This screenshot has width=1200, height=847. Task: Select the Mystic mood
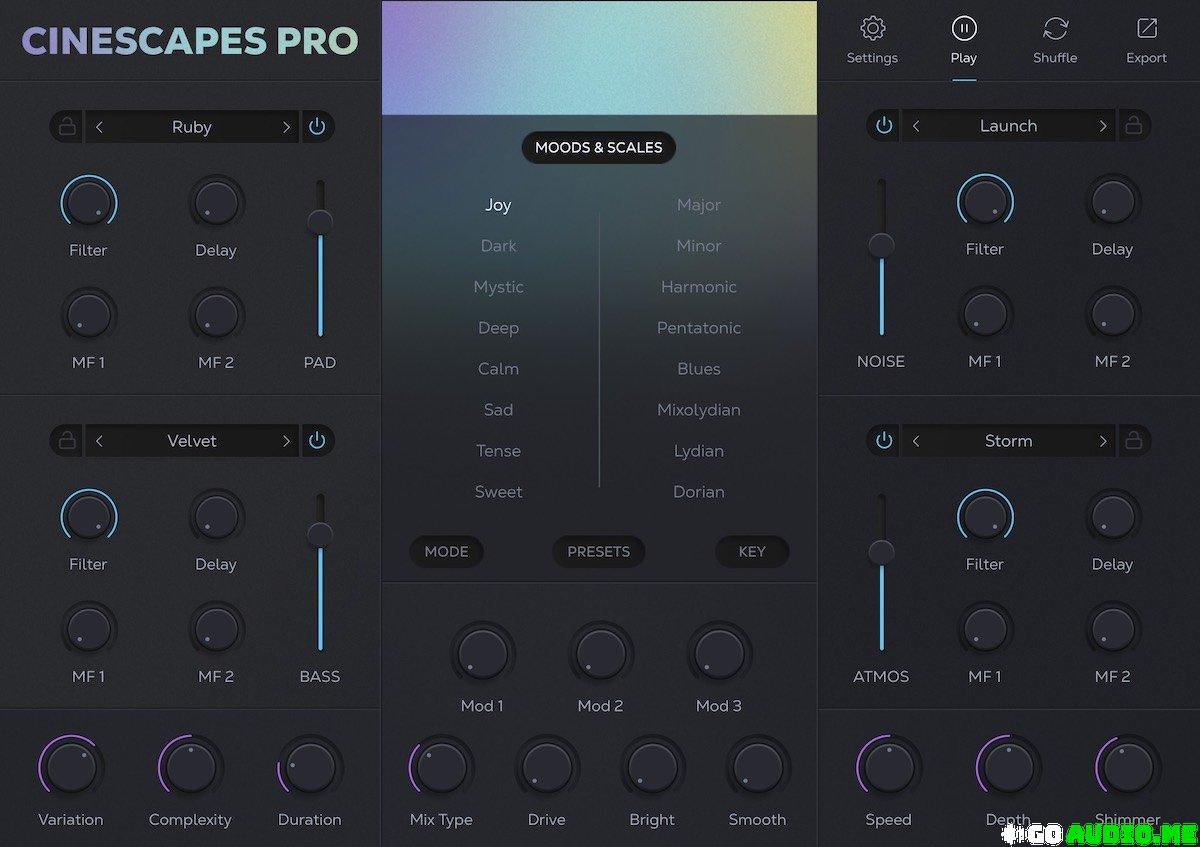tap(498, 287)
